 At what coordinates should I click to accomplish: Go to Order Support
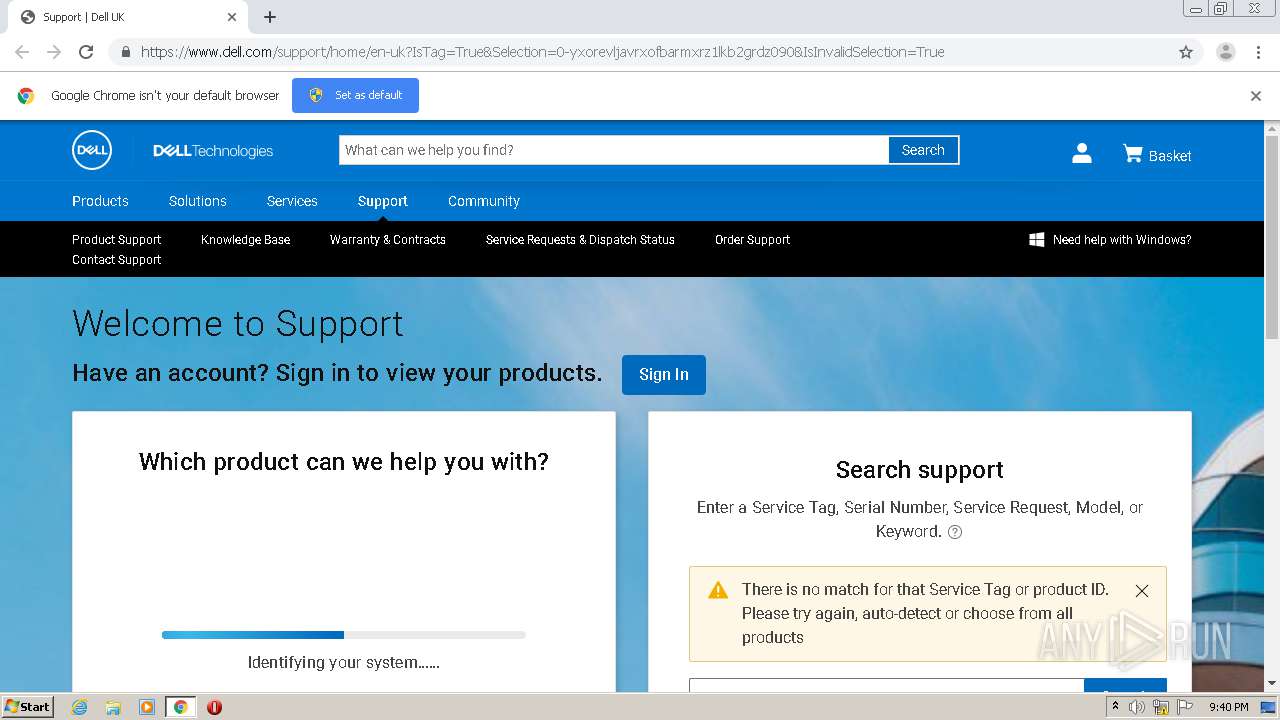(753, 240)
